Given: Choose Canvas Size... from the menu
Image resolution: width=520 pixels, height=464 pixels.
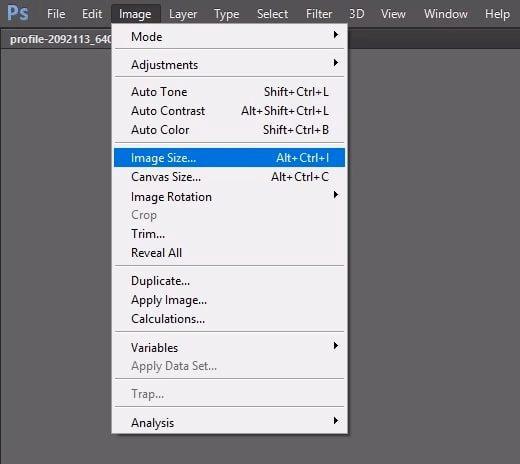Looking at the screenshot, I should click(229, 177).
